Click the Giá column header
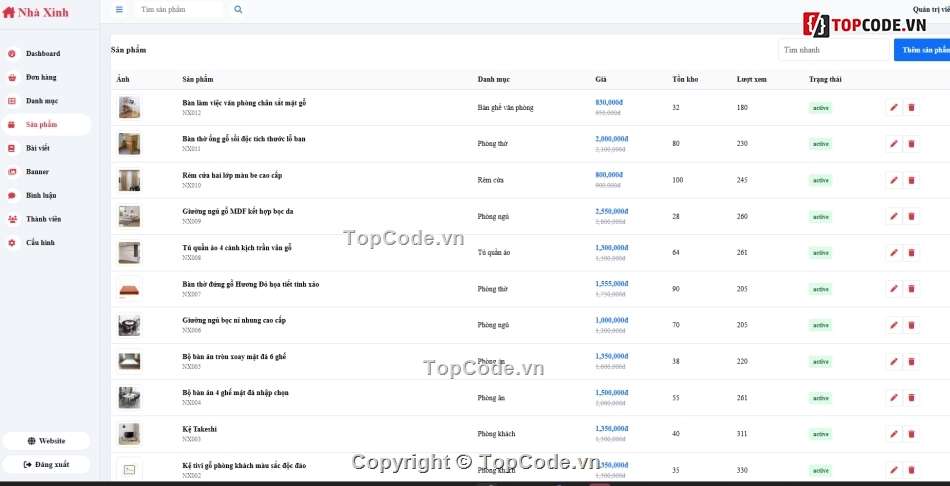The width and height of the screenshot is (950, 486). (600, 79)
